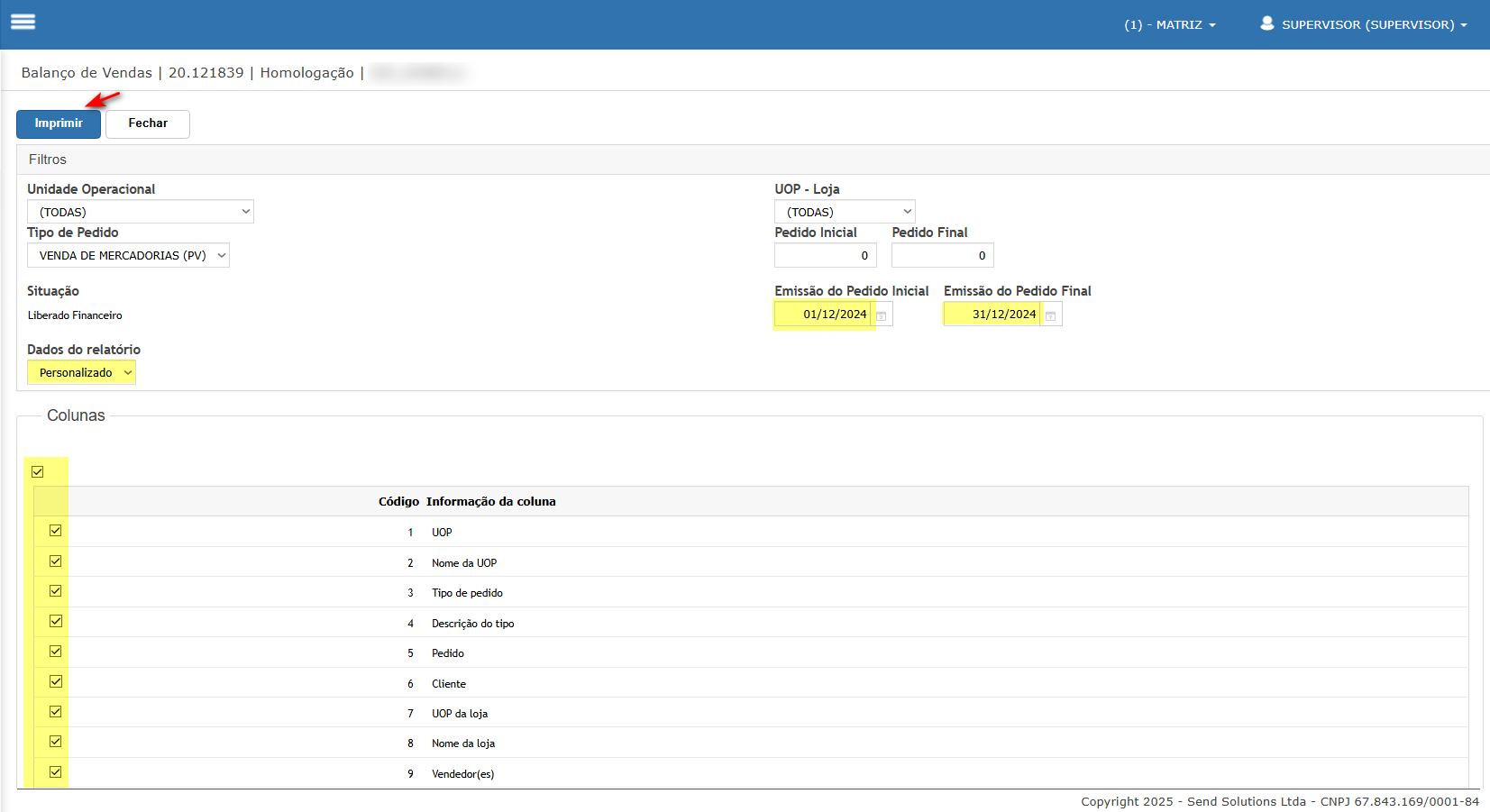Image resolution: width=1490 pixels, height=812 pixels.
Task: Click the Fechar button
Action: tap(148, 123)
